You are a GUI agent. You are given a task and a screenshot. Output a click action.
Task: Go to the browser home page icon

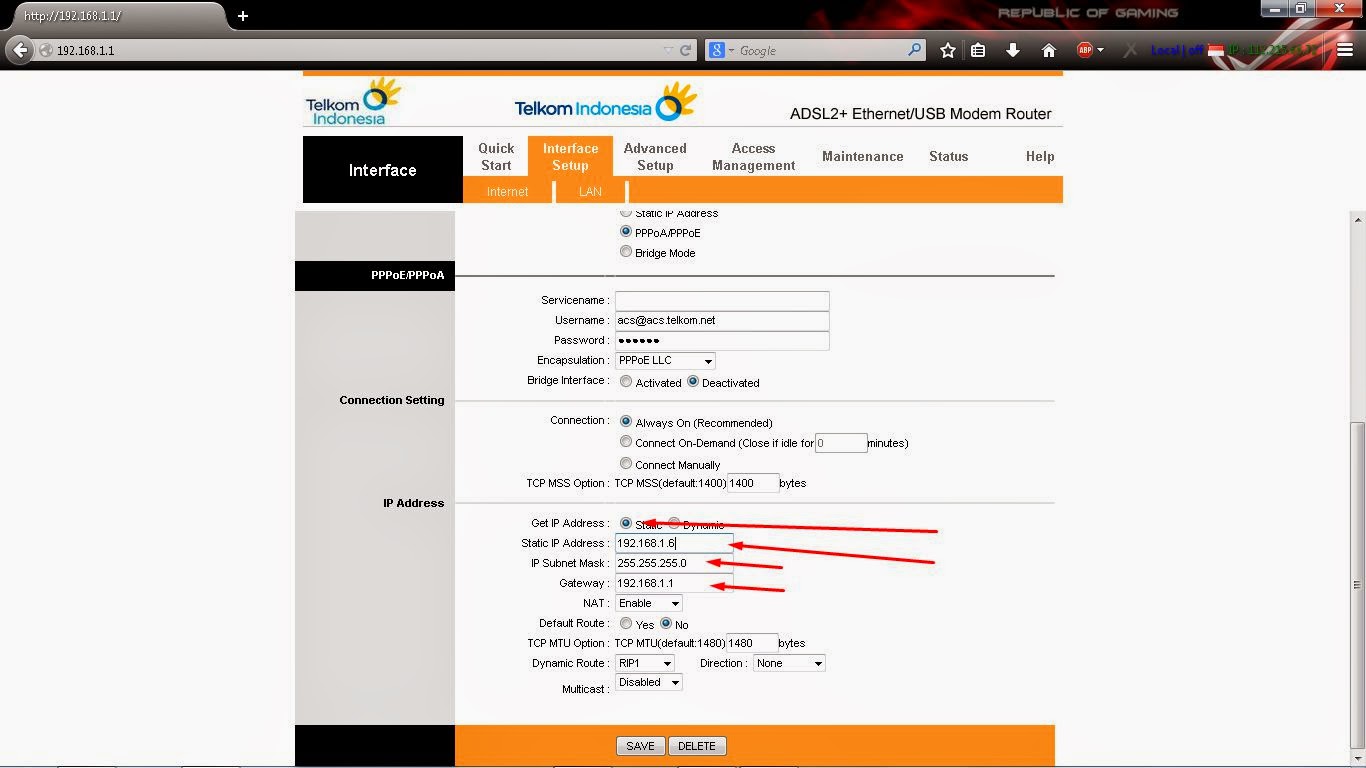pos(1049,50)
